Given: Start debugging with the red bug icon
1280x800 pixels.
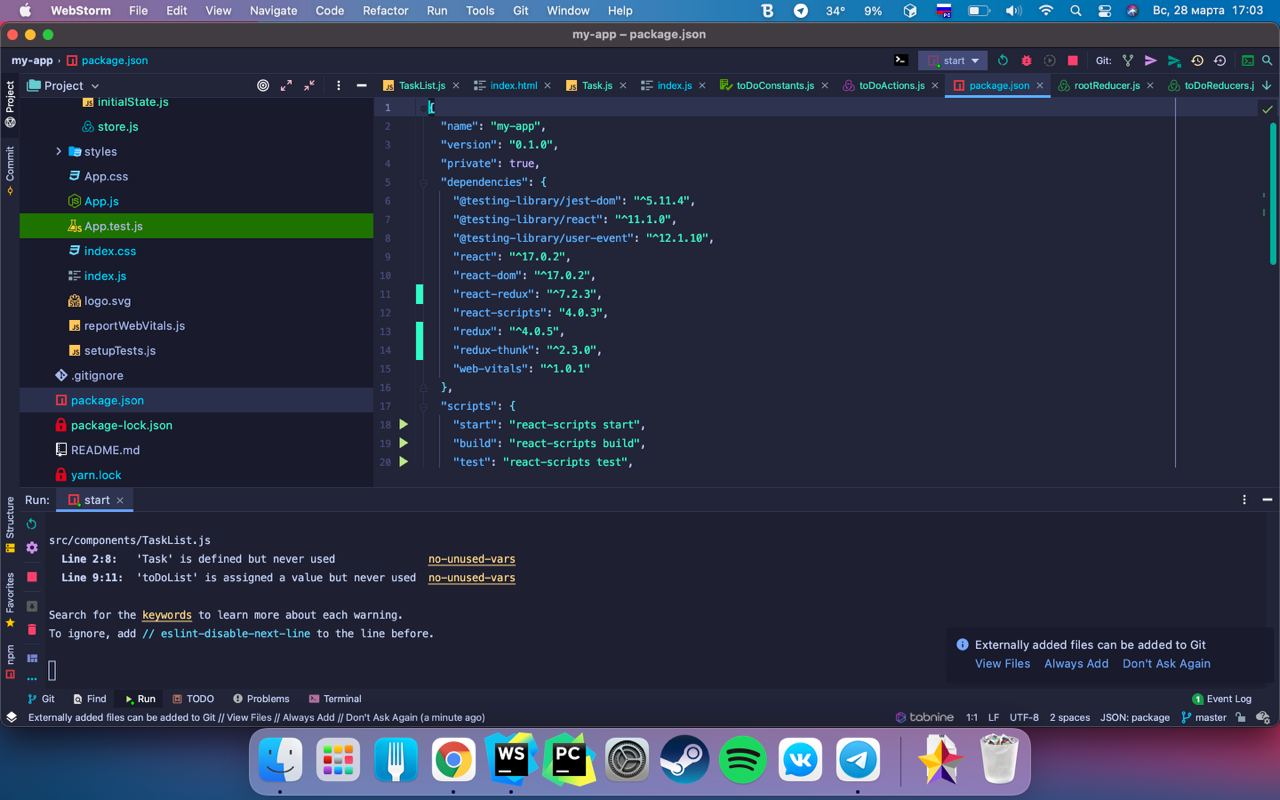Looking at the screenshot, I should tap(1026, 60).
